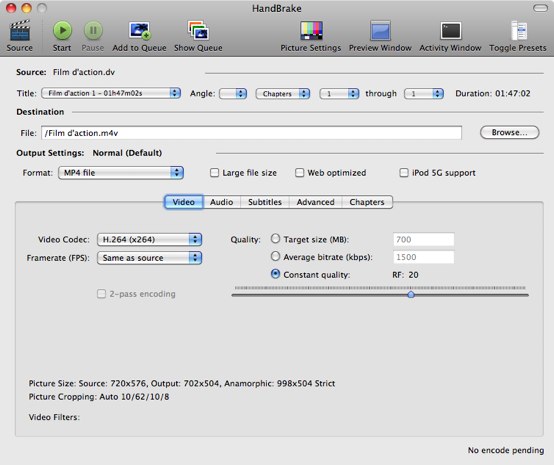Image resolution: width=554 pixels, height=465 pixels.
Task: Switch to the Subtitles tab
Action: pyautogui.click(x=265, y=202)
